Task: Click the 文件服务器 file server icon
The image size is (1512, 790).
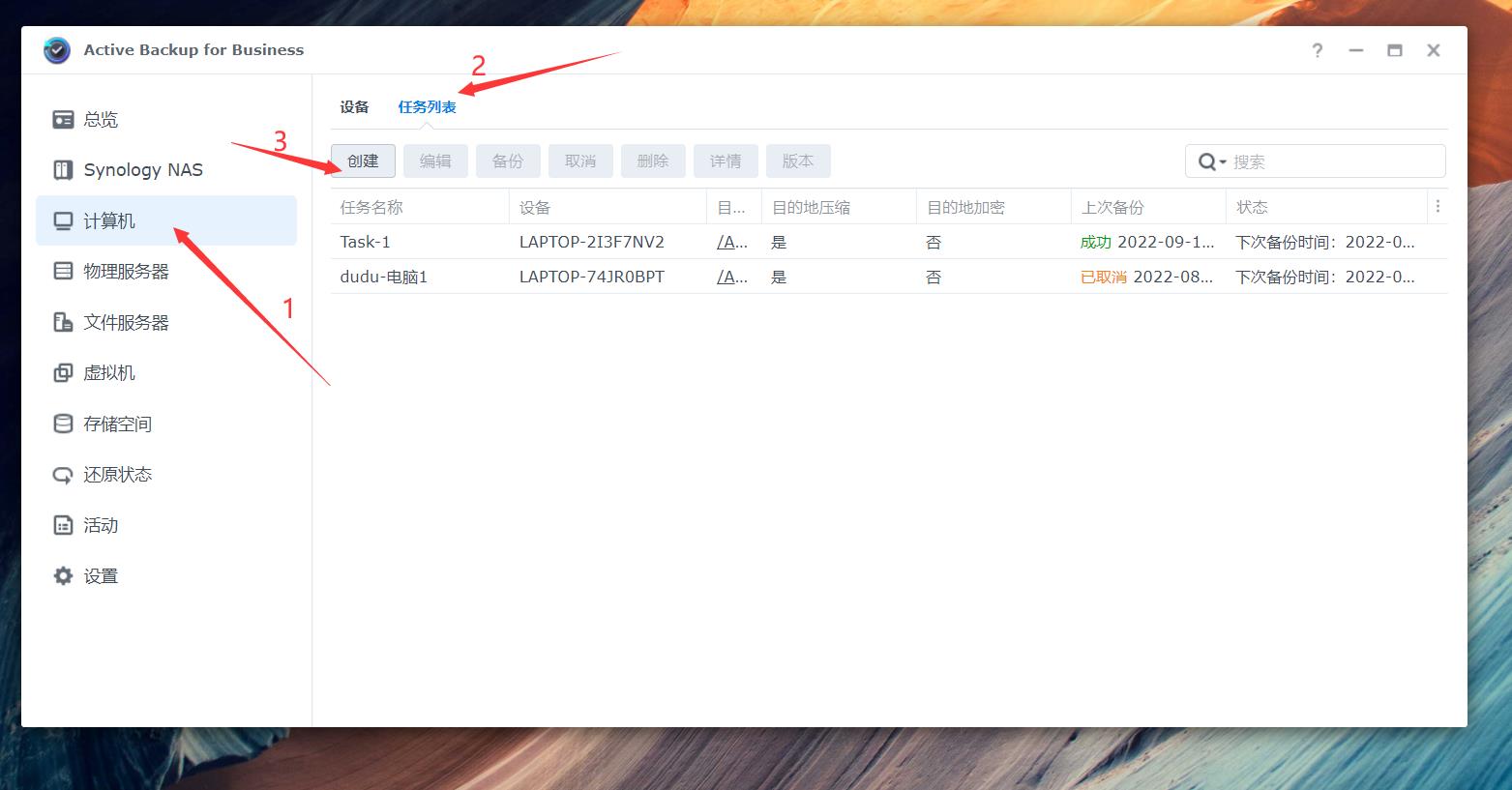Action: tap(63, 322)
